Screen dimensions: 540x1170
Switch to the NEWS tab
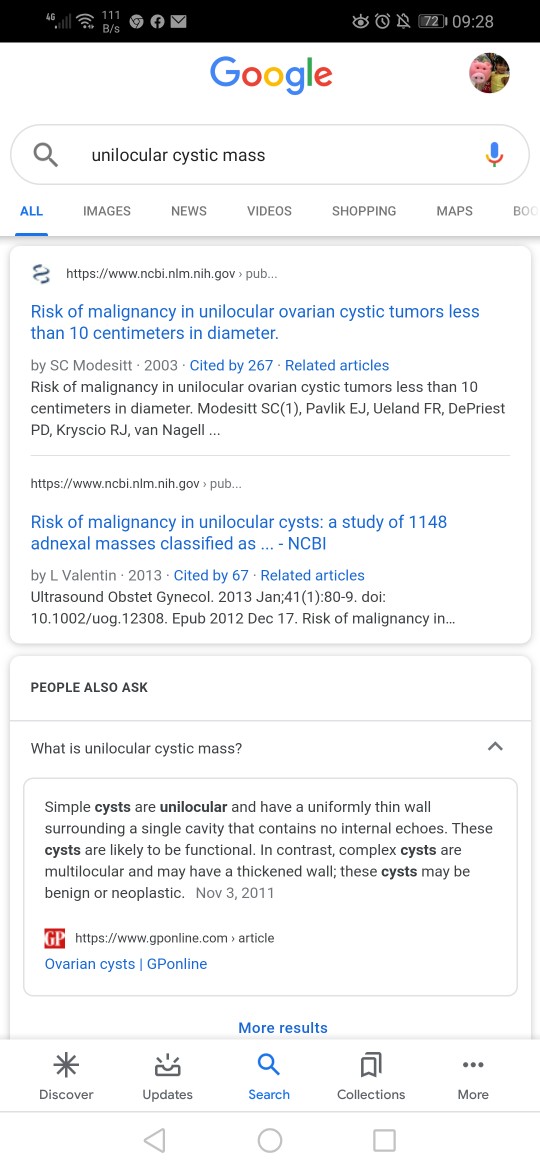coord(189,211)
